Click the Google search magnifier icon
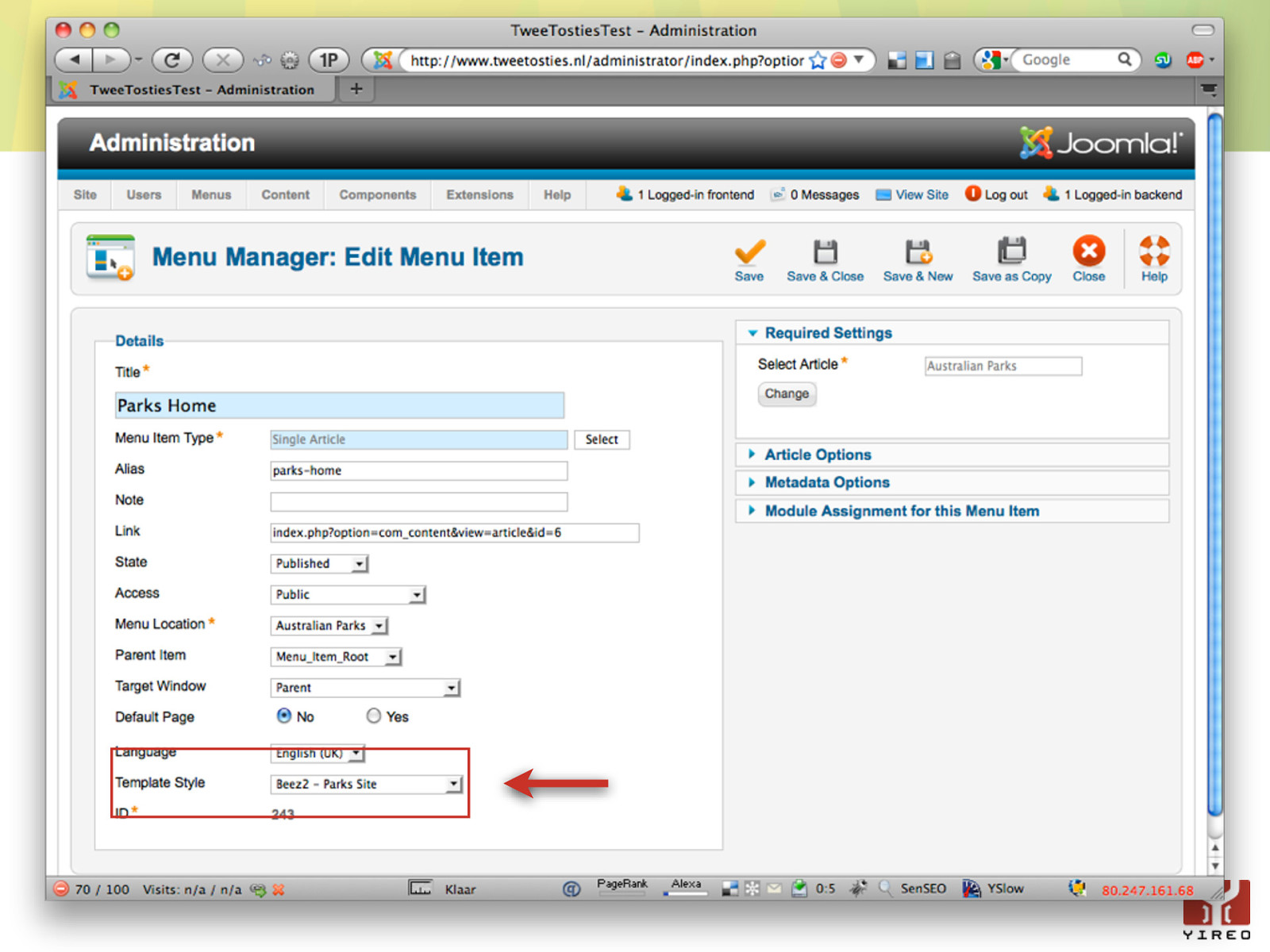 coord(1125,59)
